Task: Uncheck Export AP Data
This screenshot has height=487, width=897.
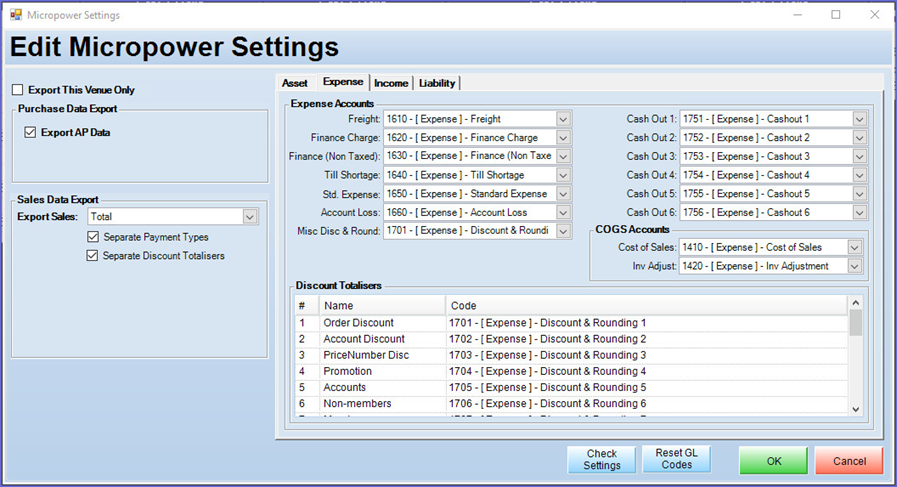Action: tap(30, 132)
